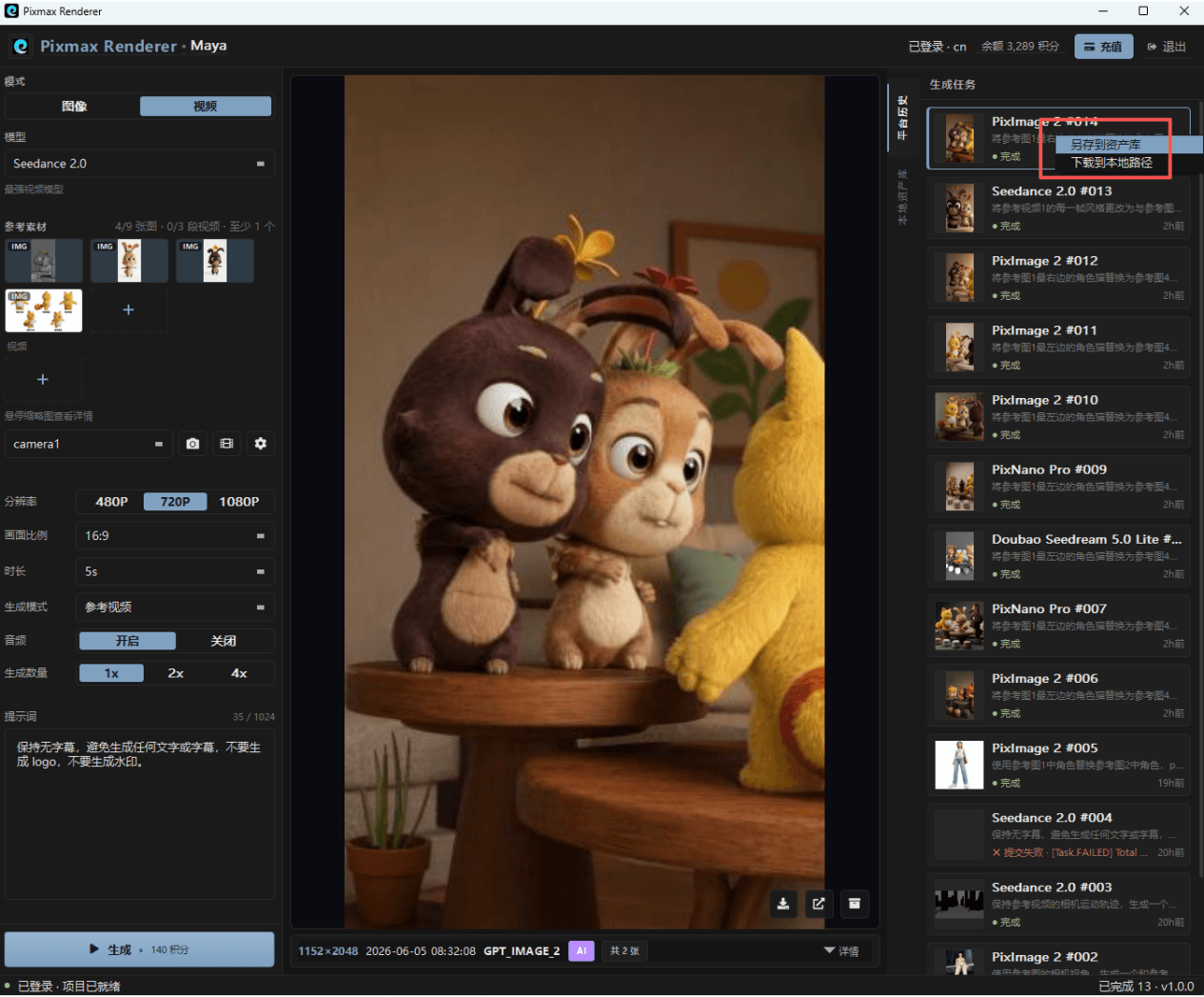The height and width of the screenshot is (997, 1204).
Task: Switch mode to 图像
Action: click(x=73, y=106)
